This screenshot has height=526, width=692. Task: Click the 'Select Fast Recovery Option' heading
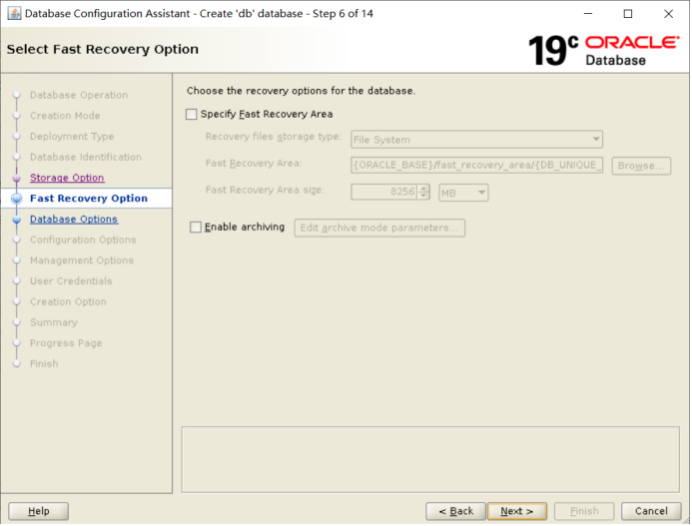(x=102, y=49)
